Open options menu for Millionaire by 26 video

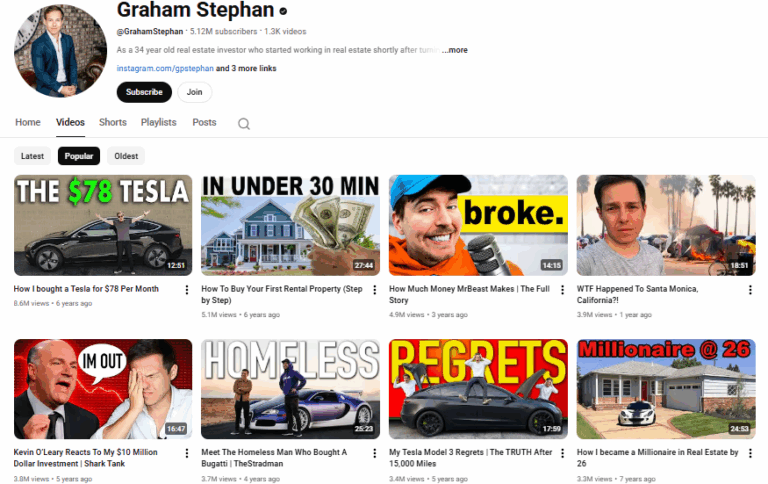[x=750, y=454]
